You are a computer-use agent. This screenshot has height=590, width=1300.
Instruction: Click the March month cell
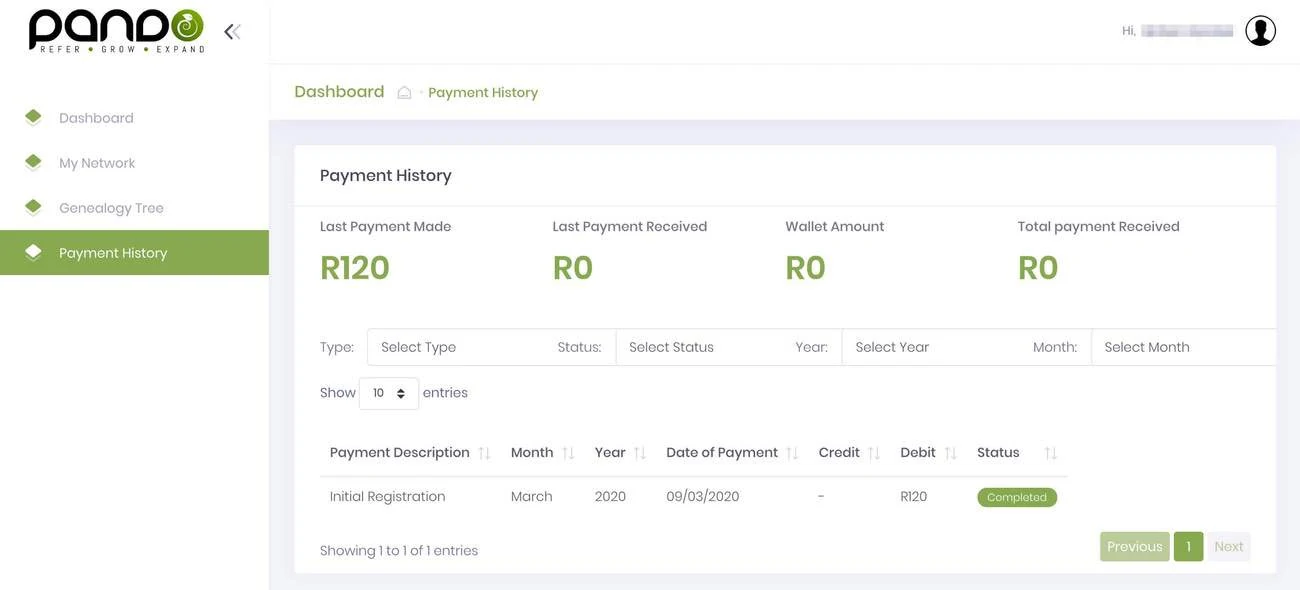pyautogui.click(x=531, y=496)
